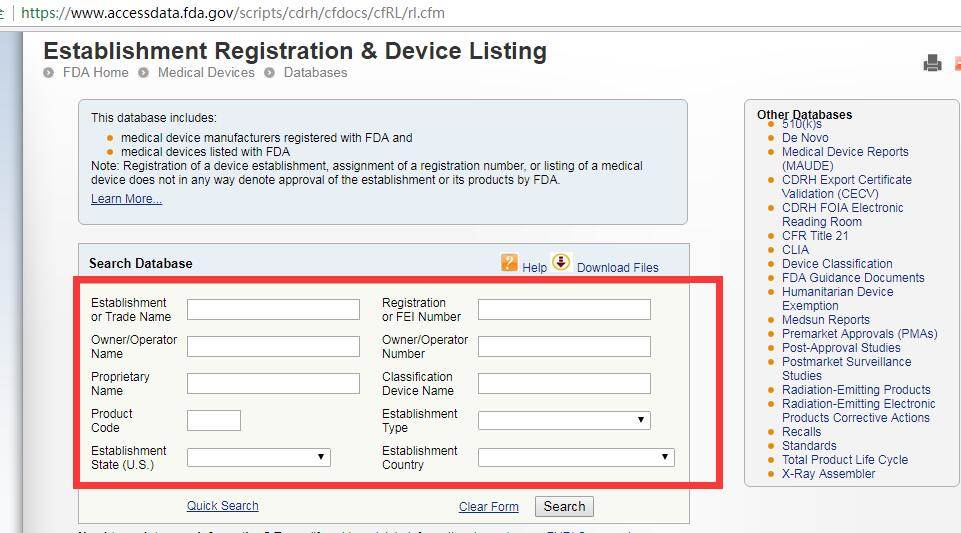This screenshot has height=533, width=961.
Task: Go to FDA Home breadcrumb
Action: pyautogui.click(x=95, y=73)
